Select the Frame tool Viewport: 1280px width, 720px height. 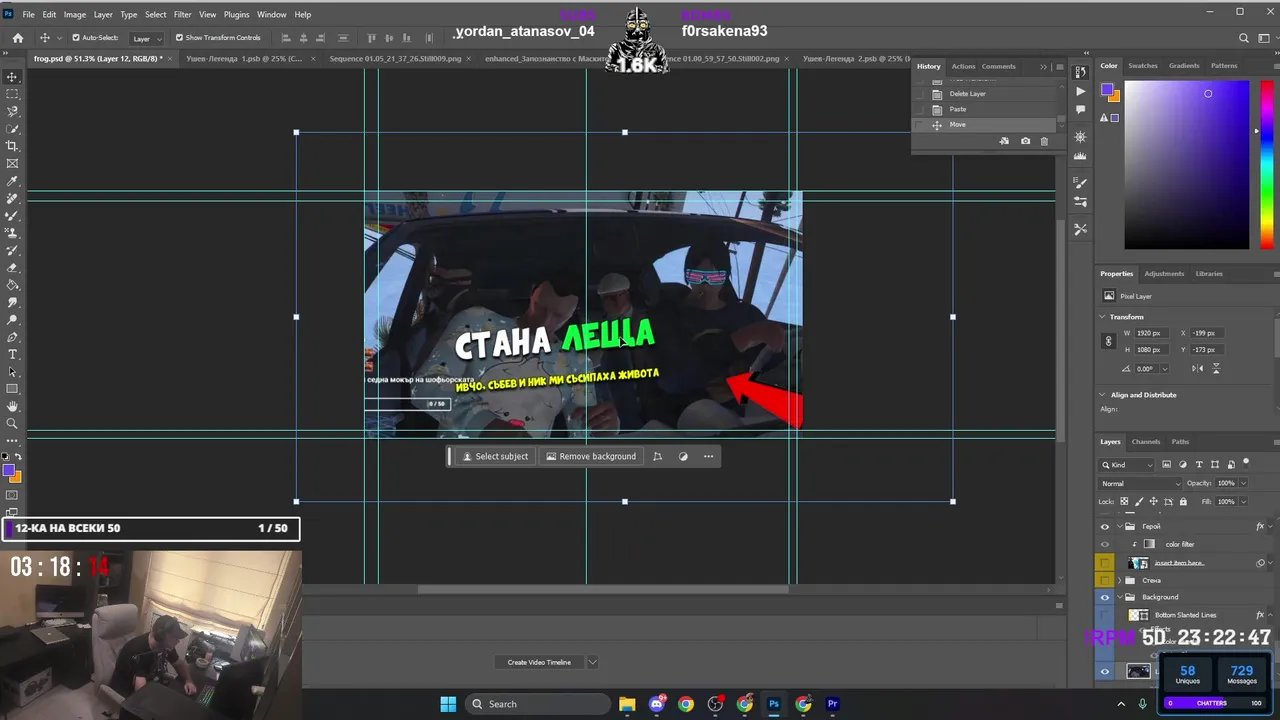(12, 163)
